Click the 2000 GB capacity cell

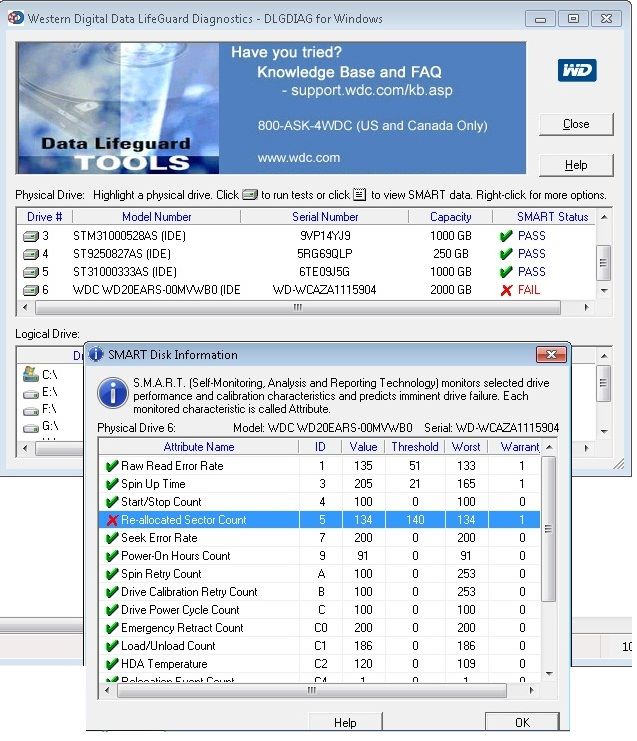click(450, 290)
